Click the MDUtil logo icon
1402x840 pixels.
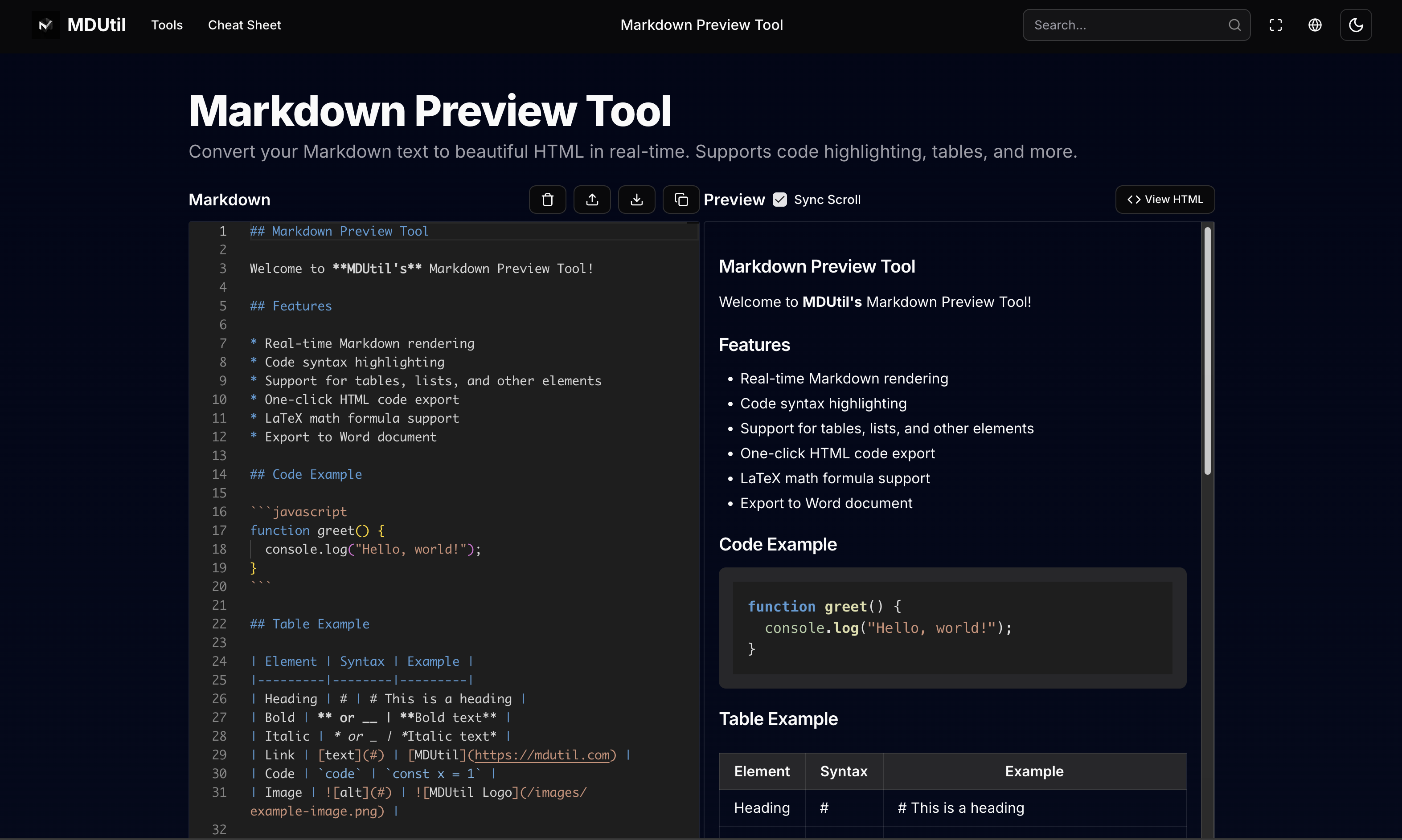45,25
